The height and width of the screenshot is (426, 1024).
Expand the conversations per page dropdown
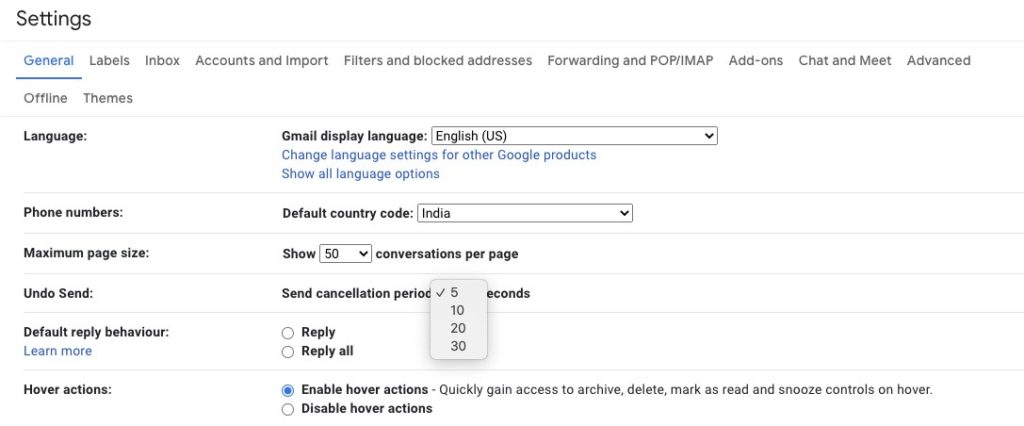tap(345, 254)
